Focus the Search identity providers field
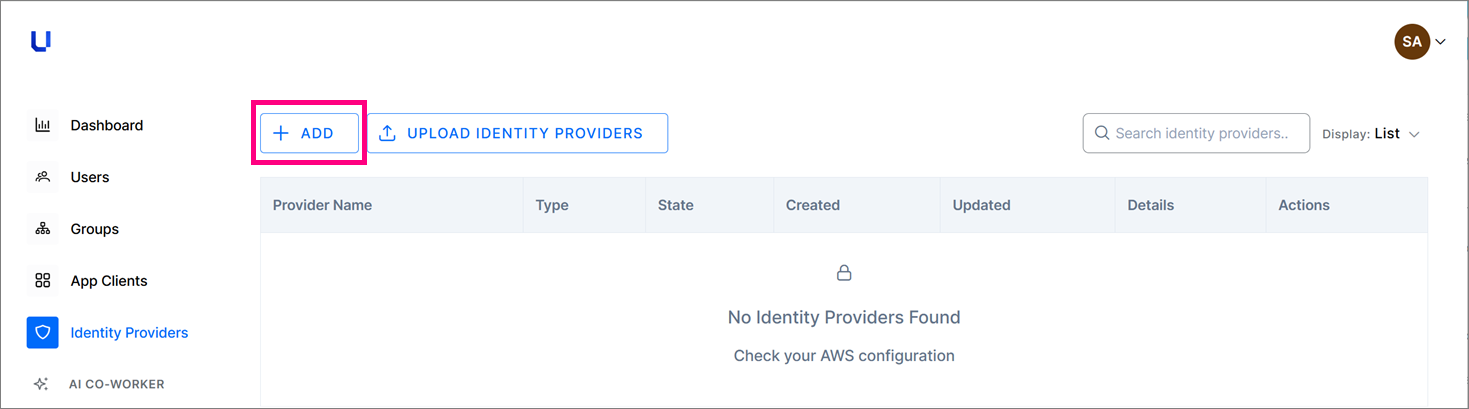Viewport: 1469px width, 409px height. tap(1196, 133)
